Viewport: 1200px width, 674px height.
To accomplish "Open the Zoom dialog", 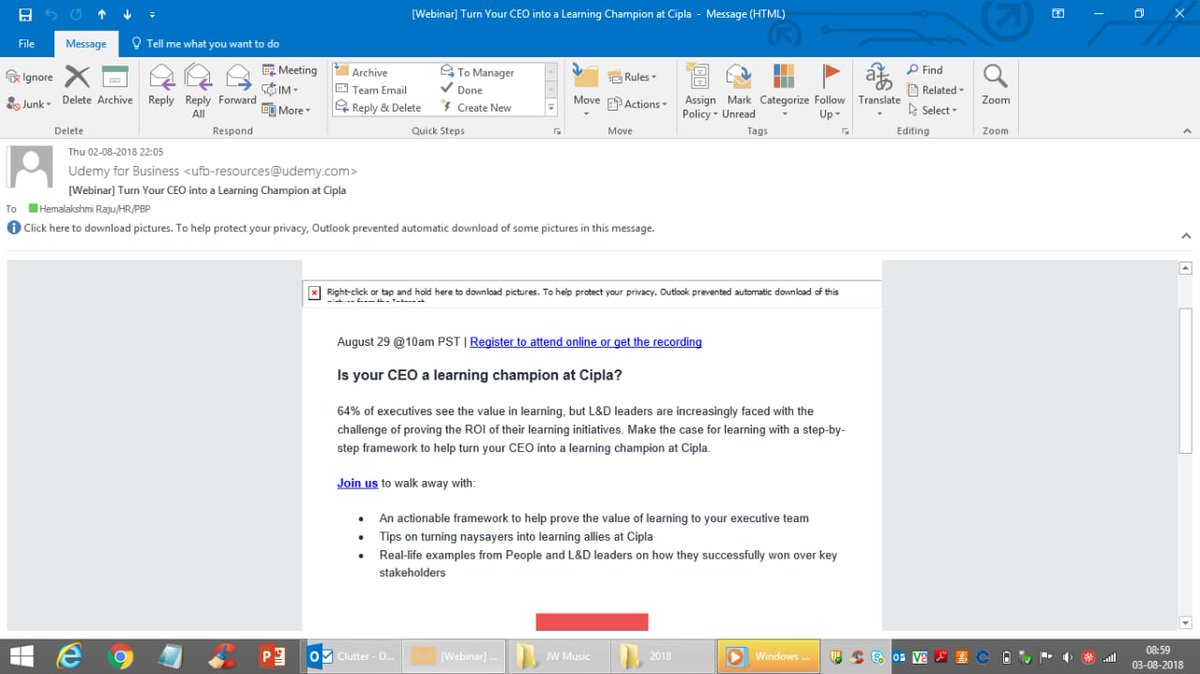I will pyautogui.click(x=995, y=86).
